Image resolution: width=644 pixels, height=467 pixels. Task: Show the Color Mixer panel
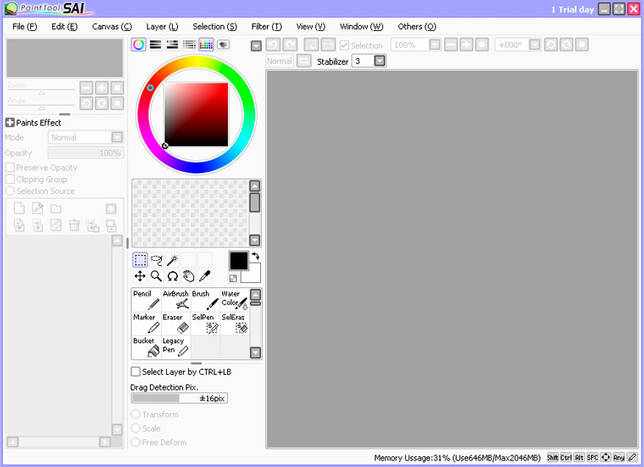(189, 44)
